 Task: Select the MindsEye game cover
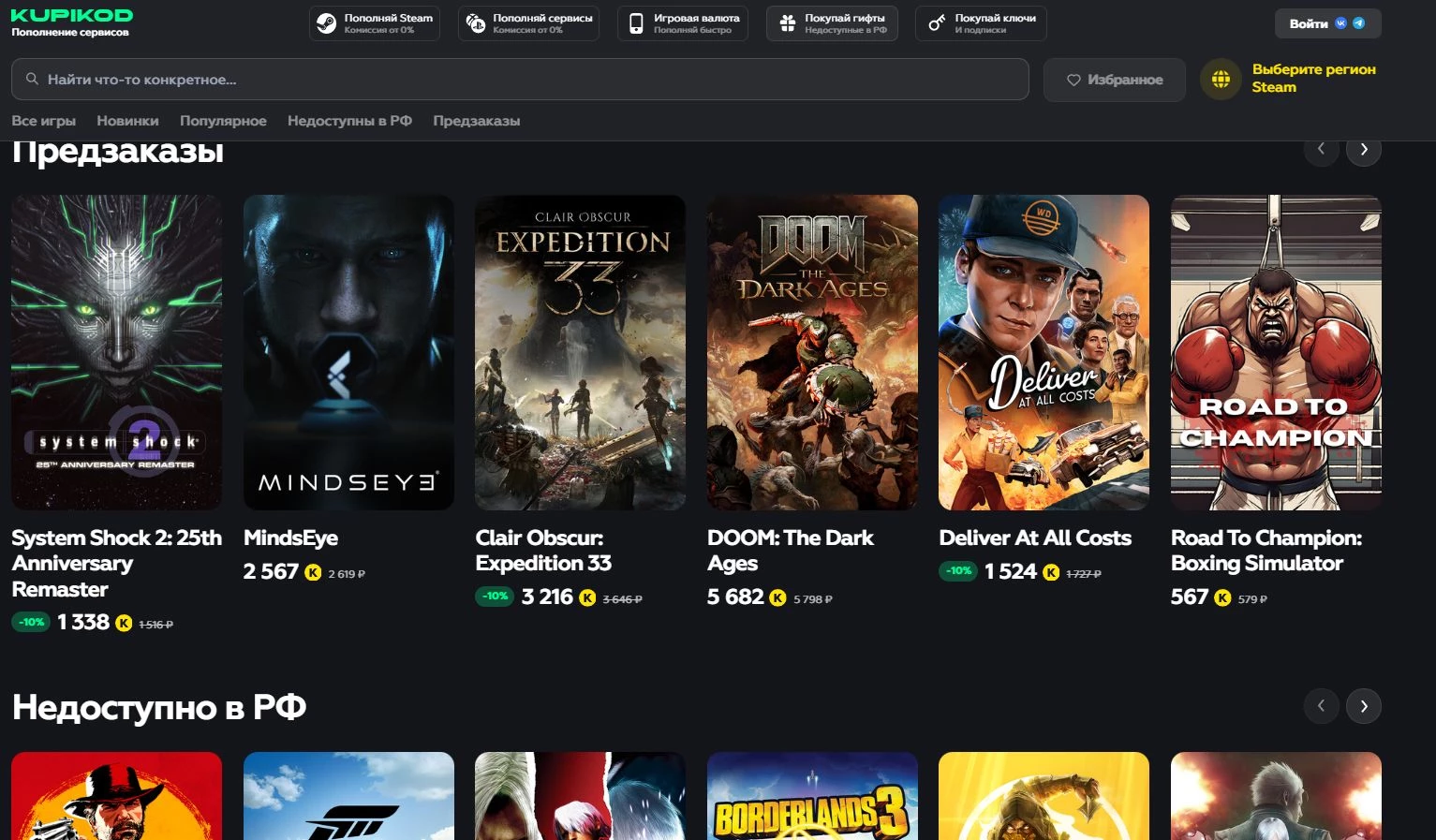click(x=348, y=352)
